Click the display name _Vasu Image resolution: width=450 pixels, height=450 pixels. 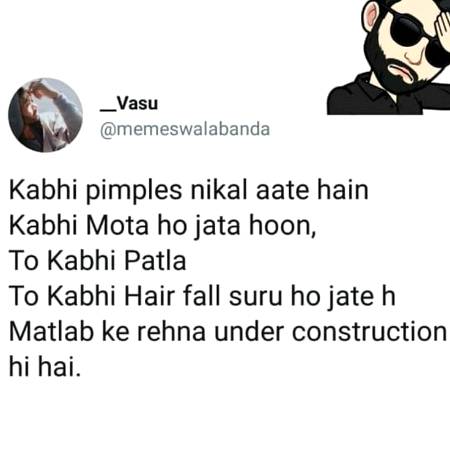coord(129,103)
